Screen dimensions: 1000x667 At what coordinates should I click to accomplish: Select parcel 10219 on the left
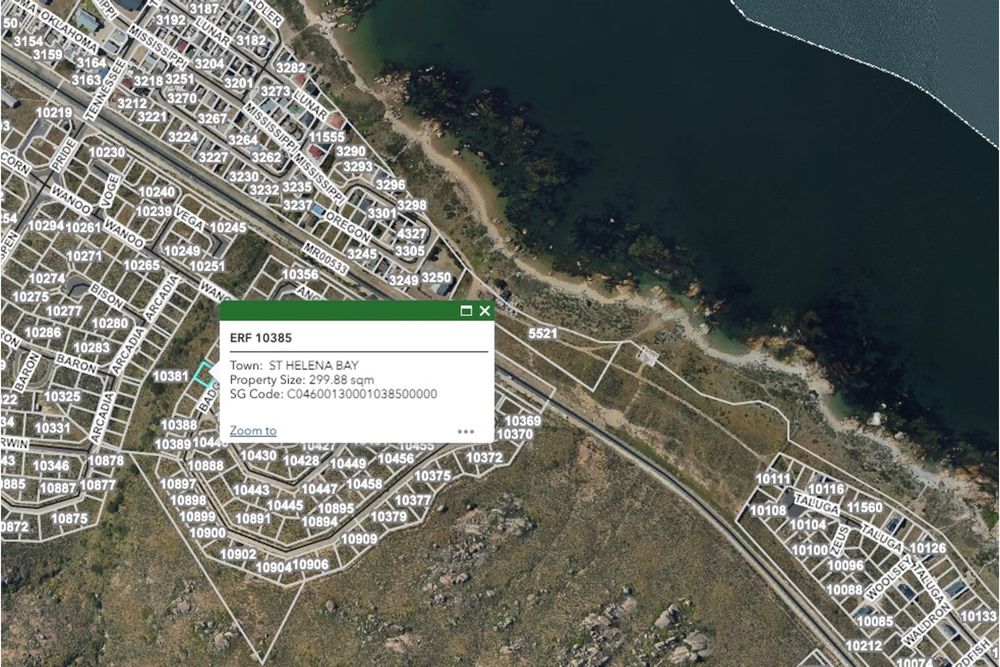[54, 113]
